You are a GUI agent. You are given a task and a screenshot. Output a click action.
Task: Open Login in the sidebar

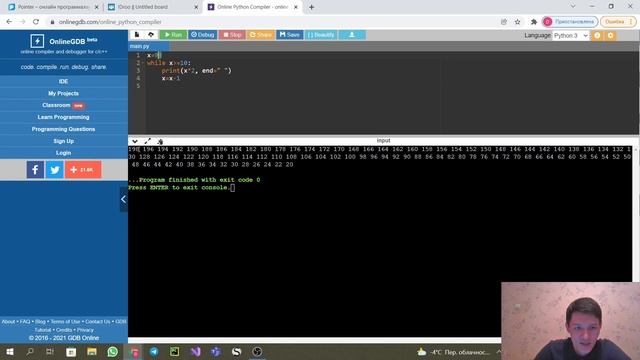pyautogui.click(x=63, y=153)
